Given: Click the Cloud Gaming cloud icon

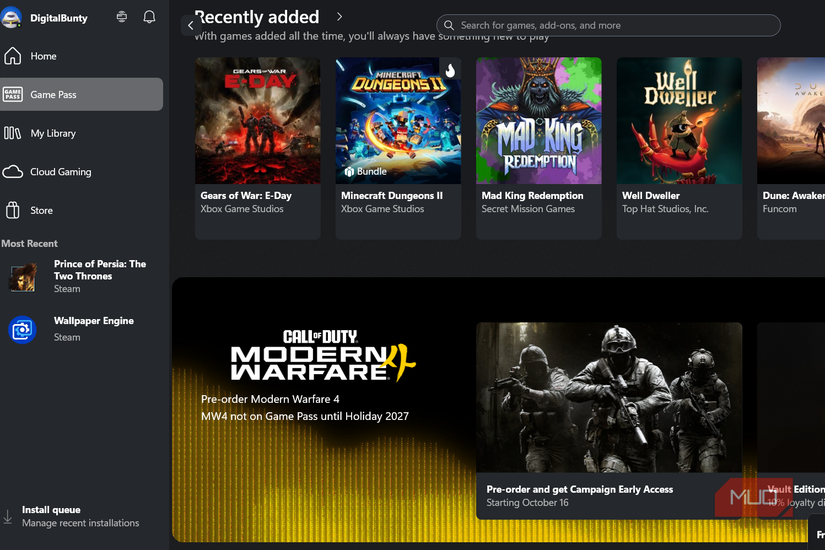Looking at the screenshot, I should pyautogui.click(x=13, y=172).
